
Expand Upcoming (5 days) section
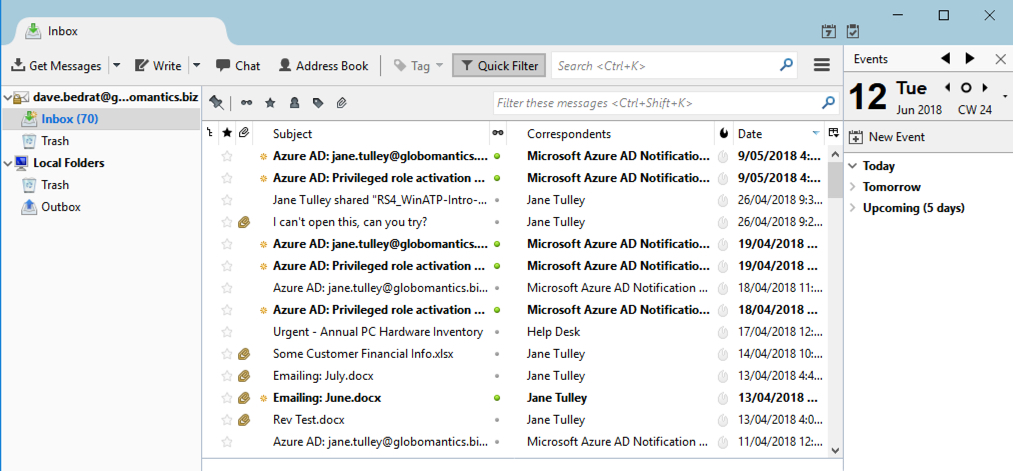(852, 208)
